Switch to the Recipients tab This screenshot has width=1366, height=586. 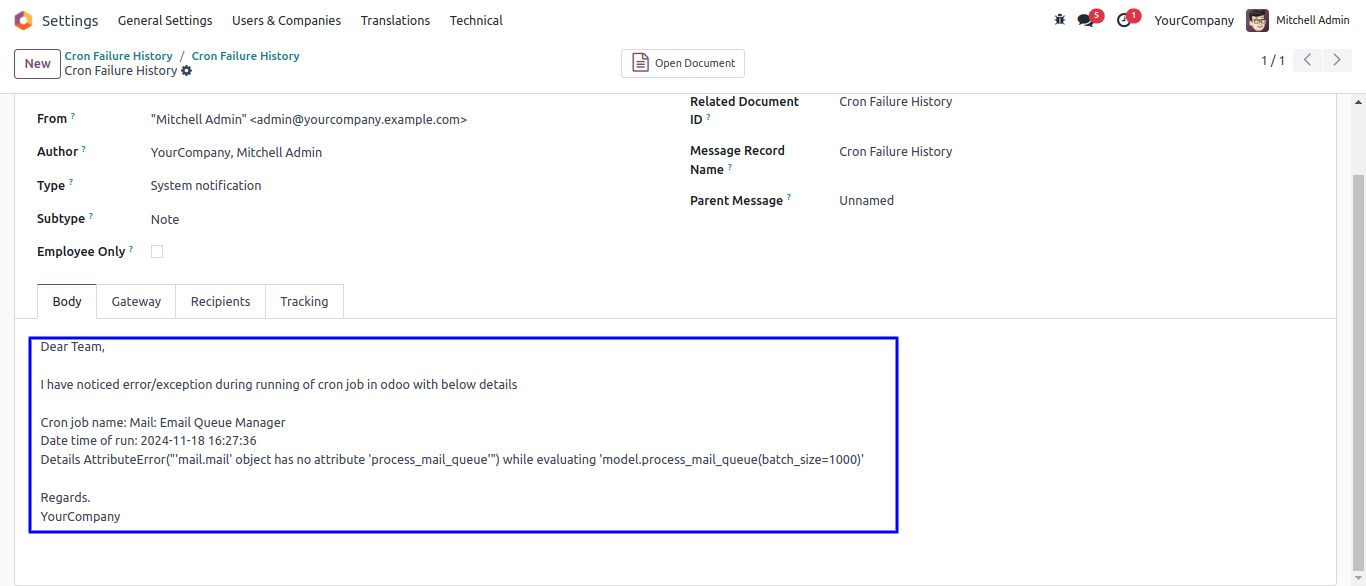coord(220,302)
